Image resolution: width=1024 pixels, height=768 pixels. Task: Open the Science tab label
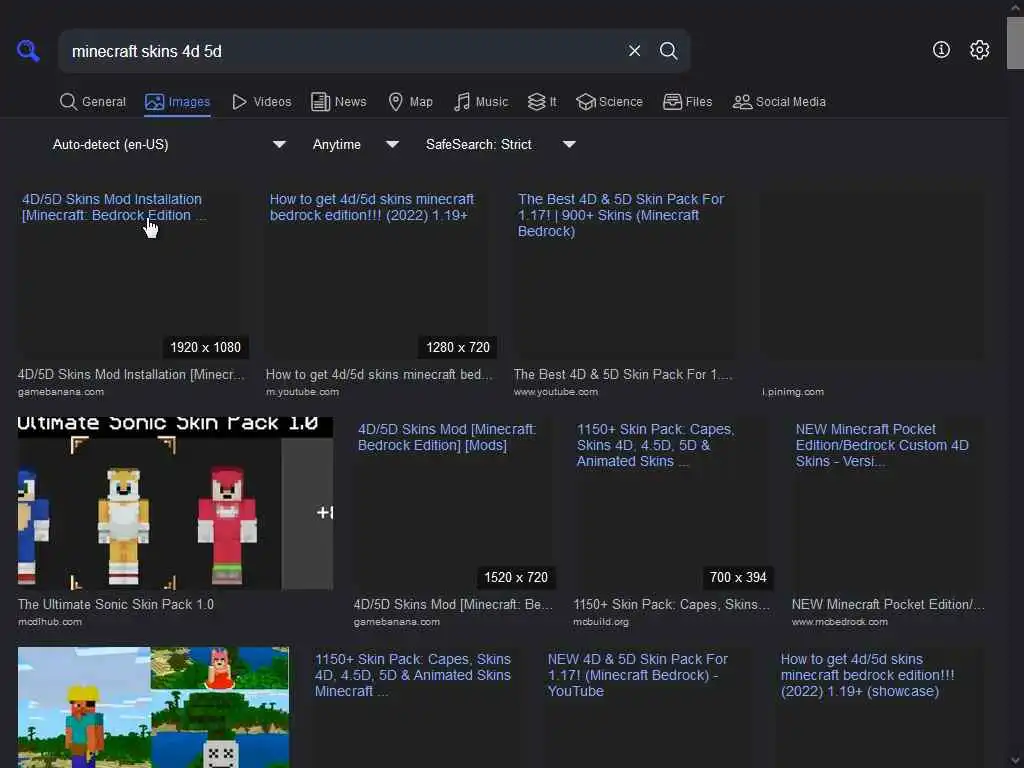[620, 102]
